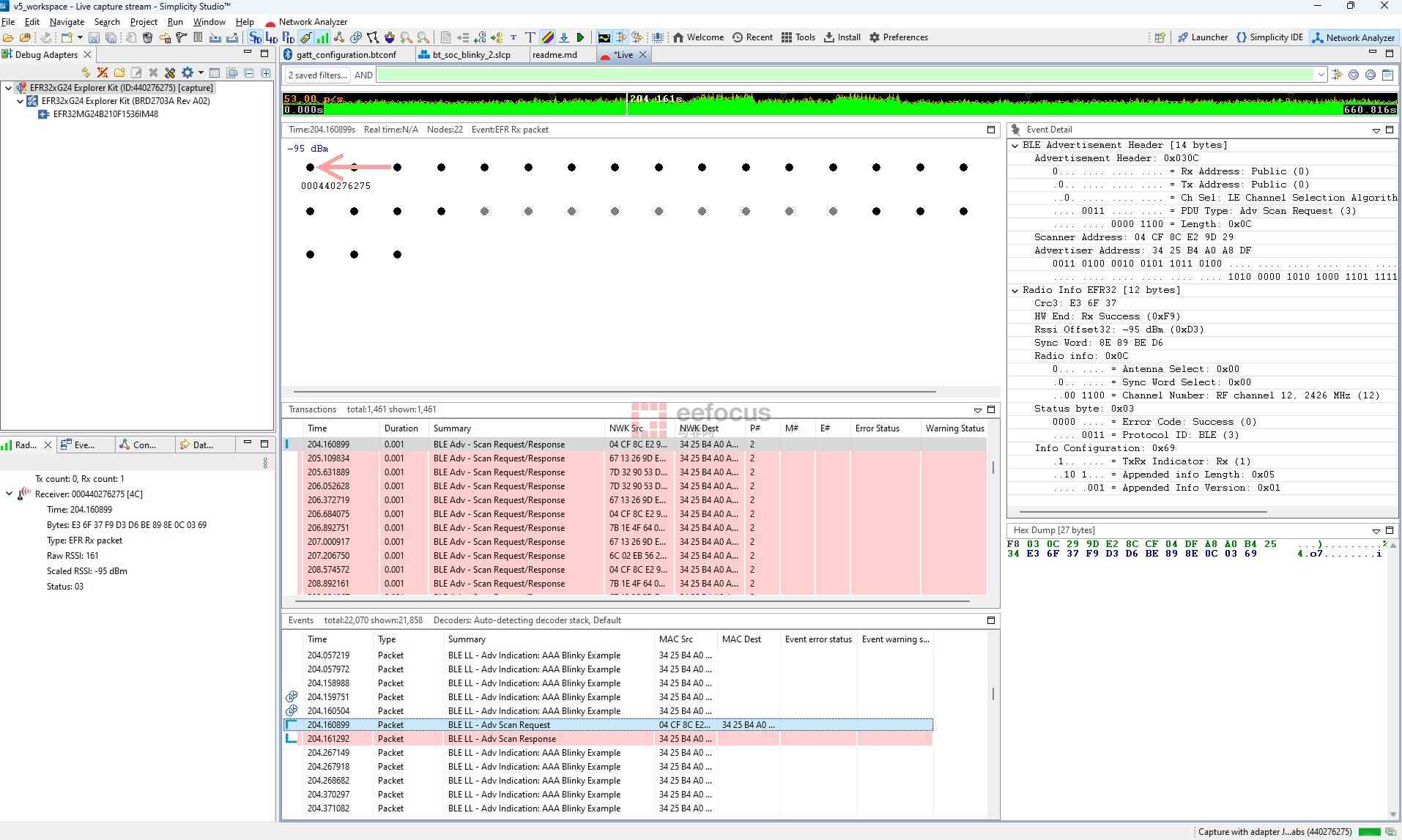Image resolution: width=1402 pixels, height=840 pixels.
Task: Open the Preferences gear icon
Action: pos(874,37)
